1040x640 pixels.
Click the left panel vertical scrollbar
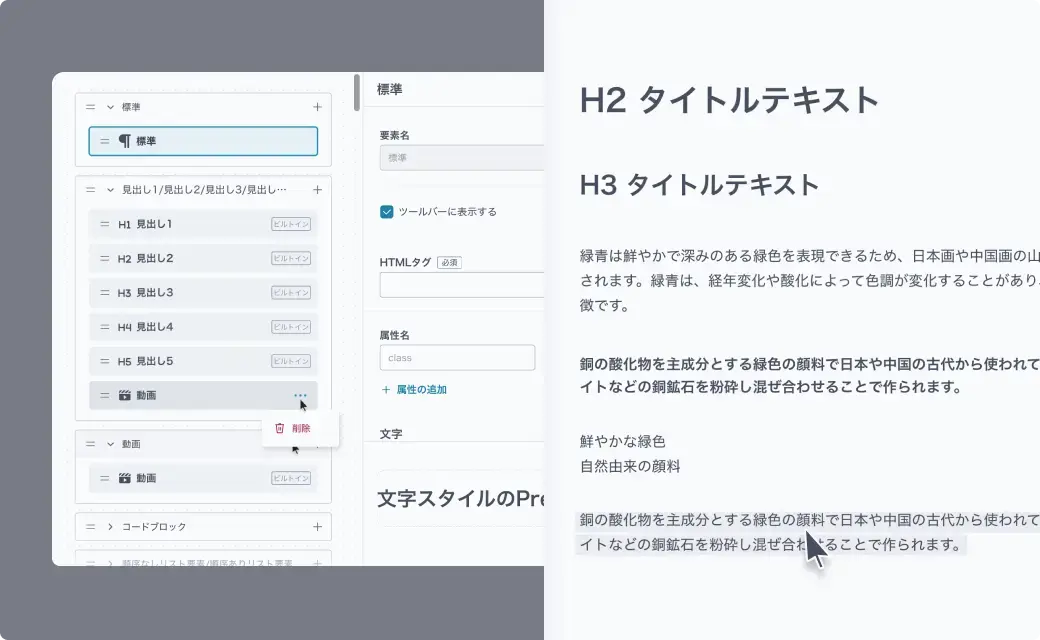[x=357, y=92]
